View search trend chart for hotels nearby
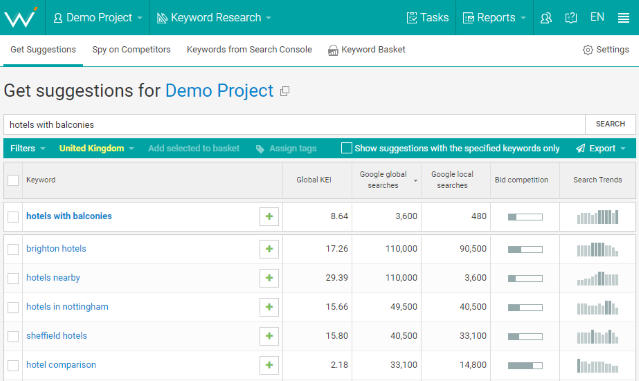Viewport: 639px width, 381px height. [597, 278]
